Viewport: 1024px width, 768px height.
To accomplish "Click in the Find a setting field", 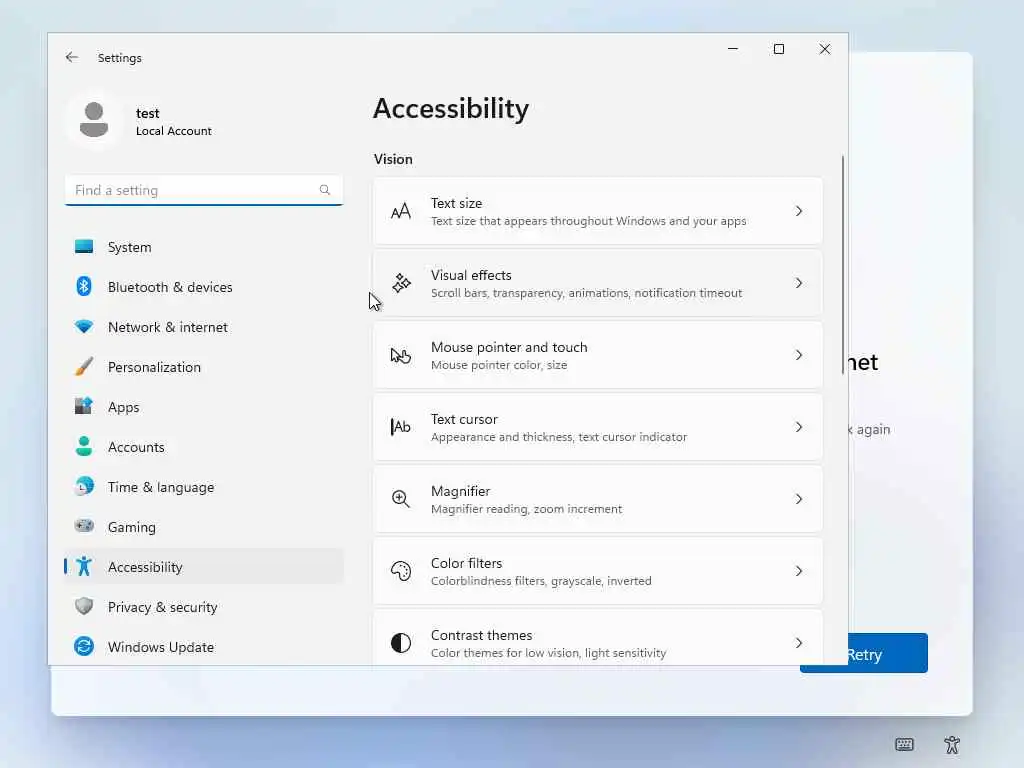I will coord(204,190).
